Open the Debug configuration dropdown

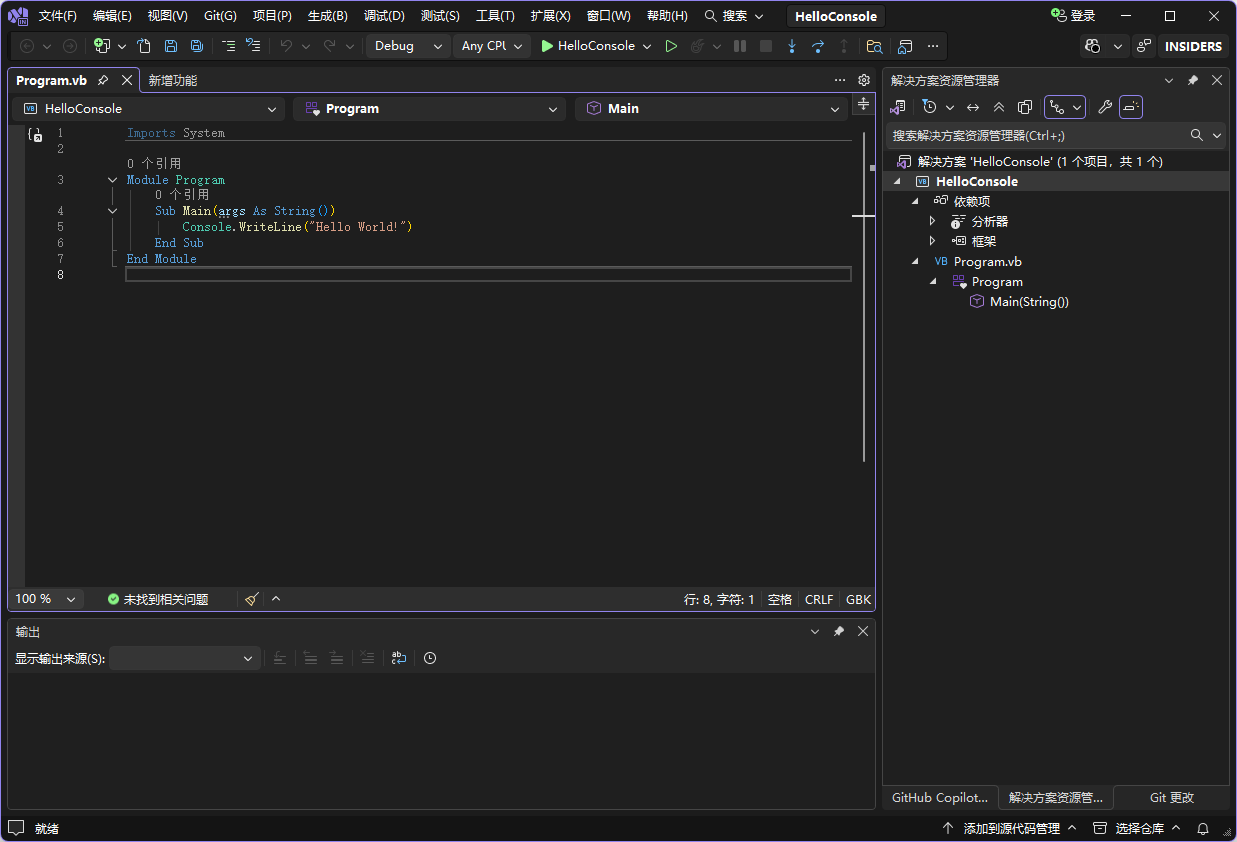pos(408,46)
